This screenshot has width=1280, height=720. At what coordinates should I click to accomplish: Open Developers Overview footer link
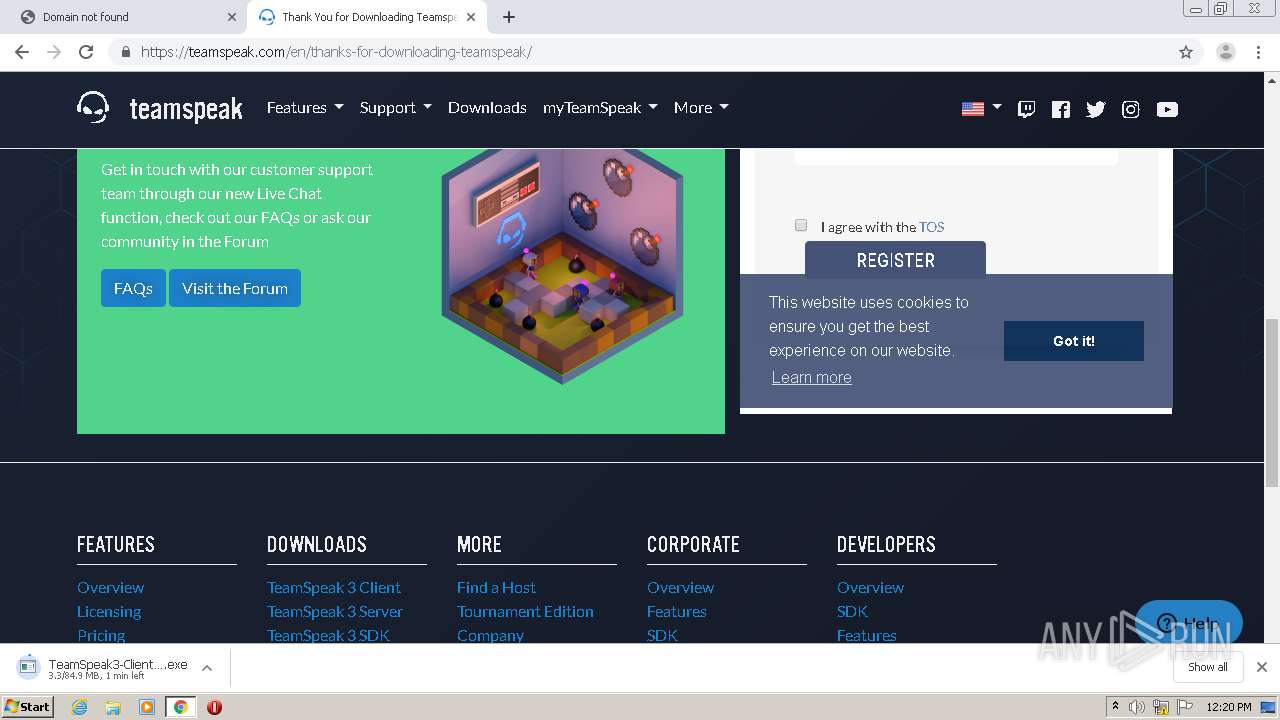871,587
